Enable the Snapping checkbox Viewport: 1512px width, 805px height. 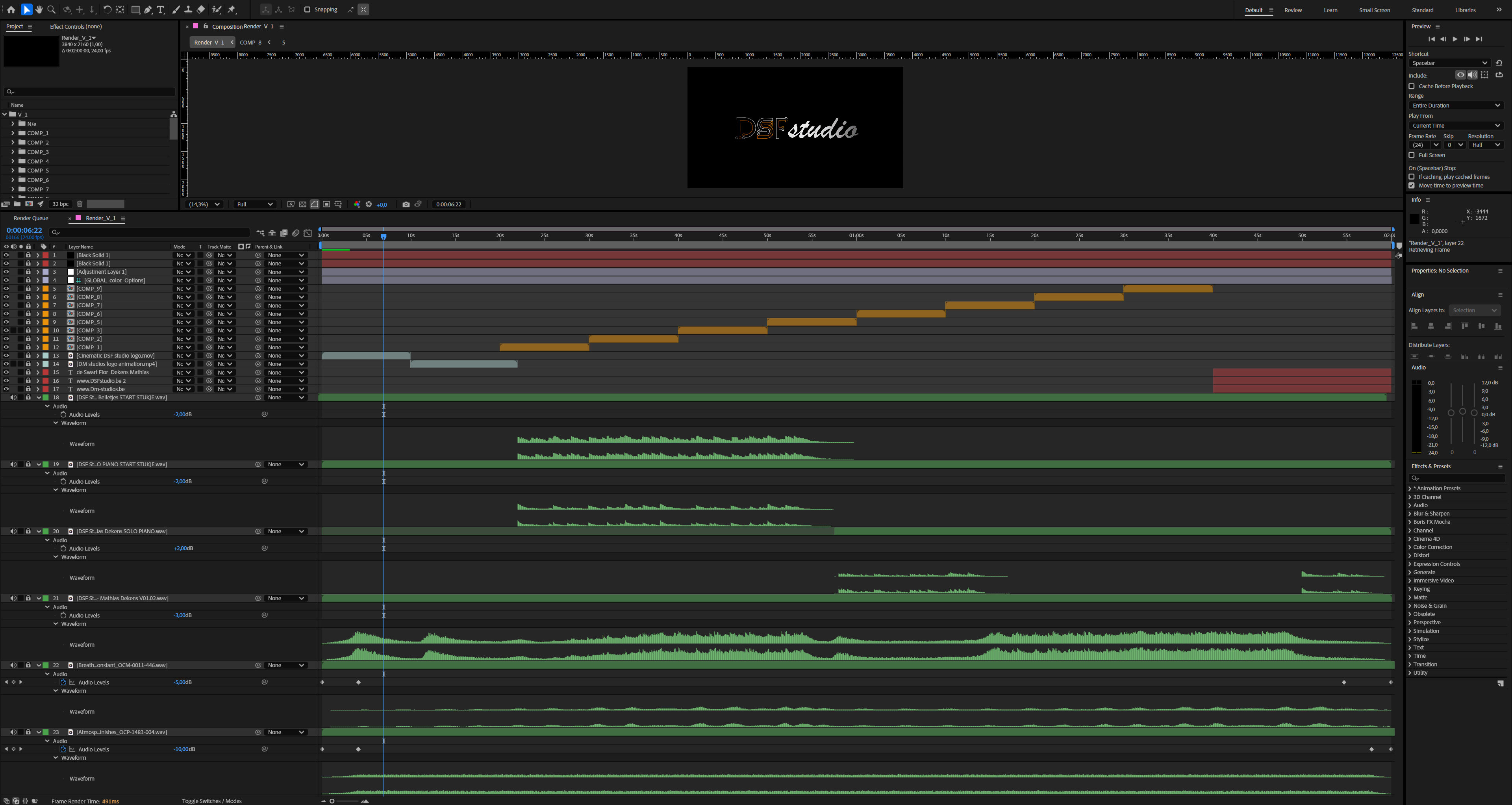click(x=307, y=9)
